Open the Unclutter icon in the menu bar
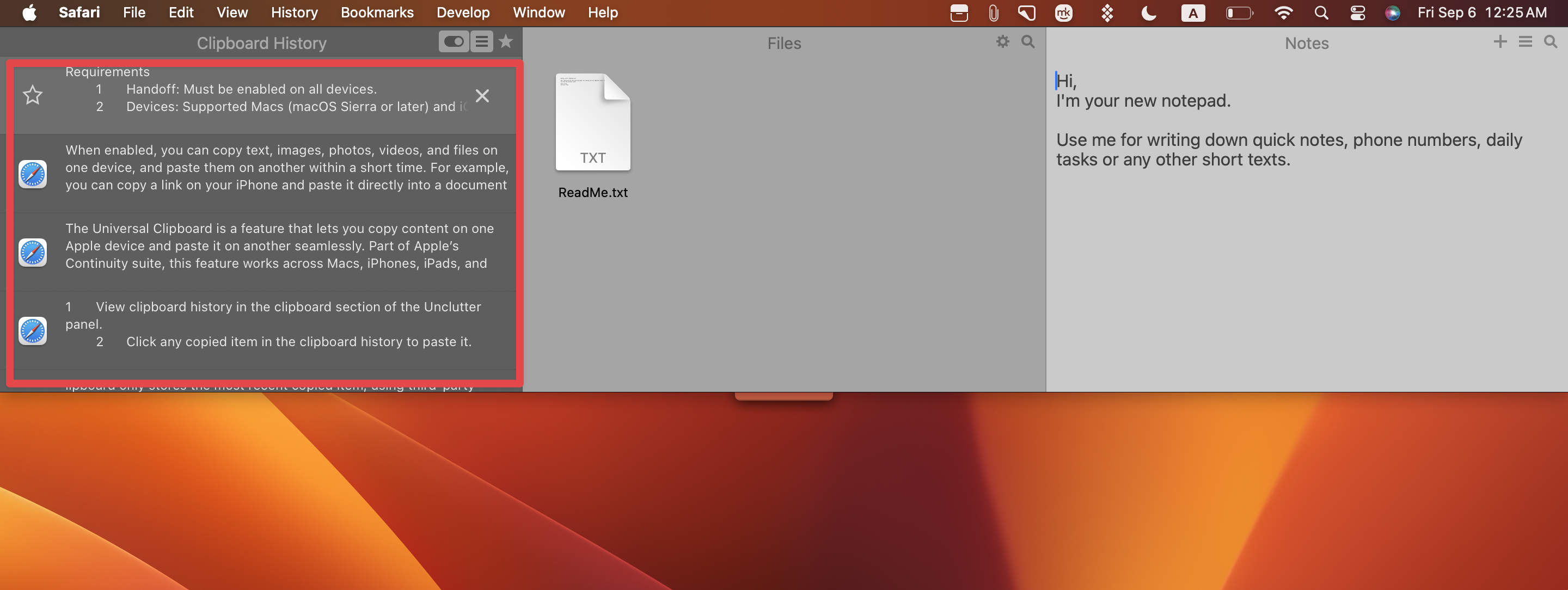Viewport: 1568px width, 590px height. click(x=959, y=12)
